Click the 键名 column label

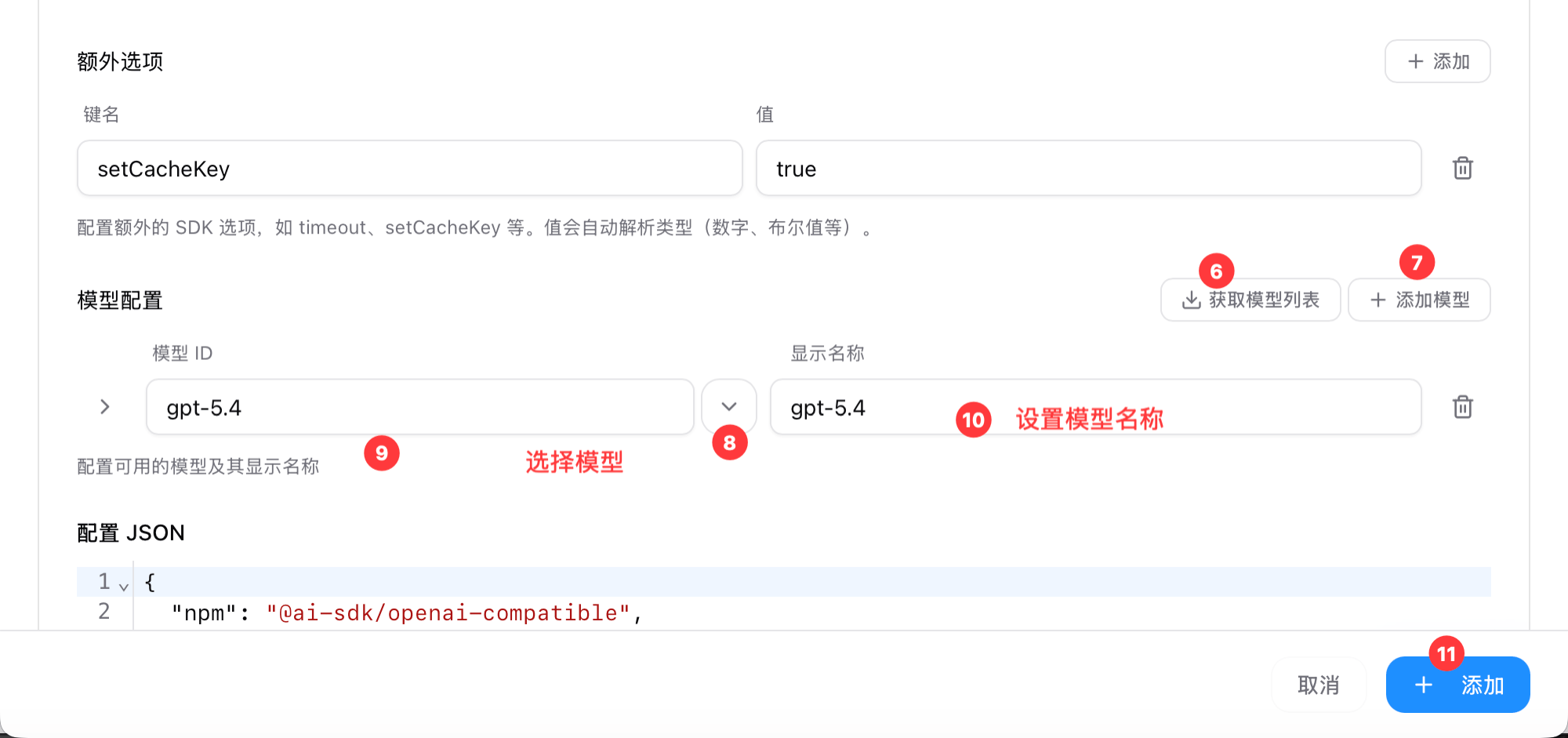101,115
